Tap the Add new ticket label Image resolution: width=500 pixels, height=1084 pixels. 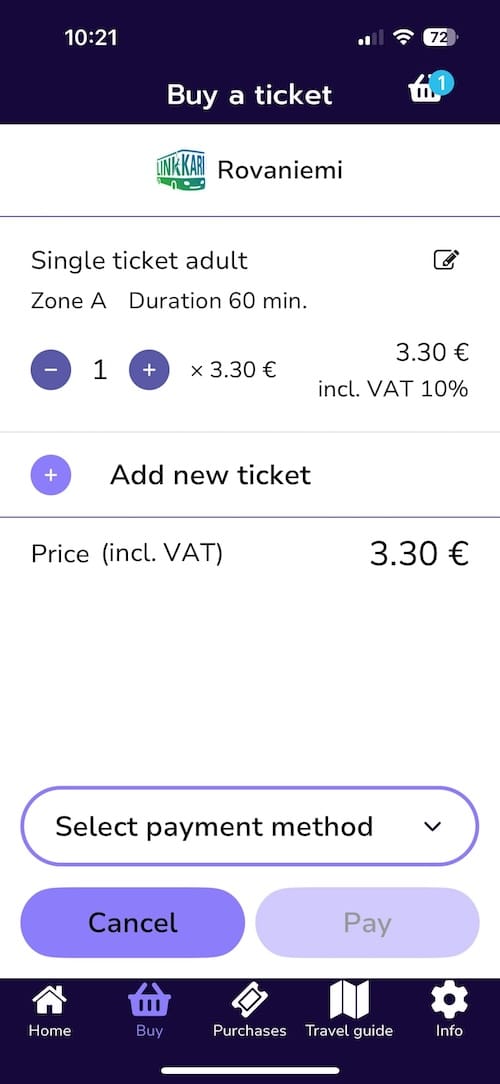click(210, 475)
